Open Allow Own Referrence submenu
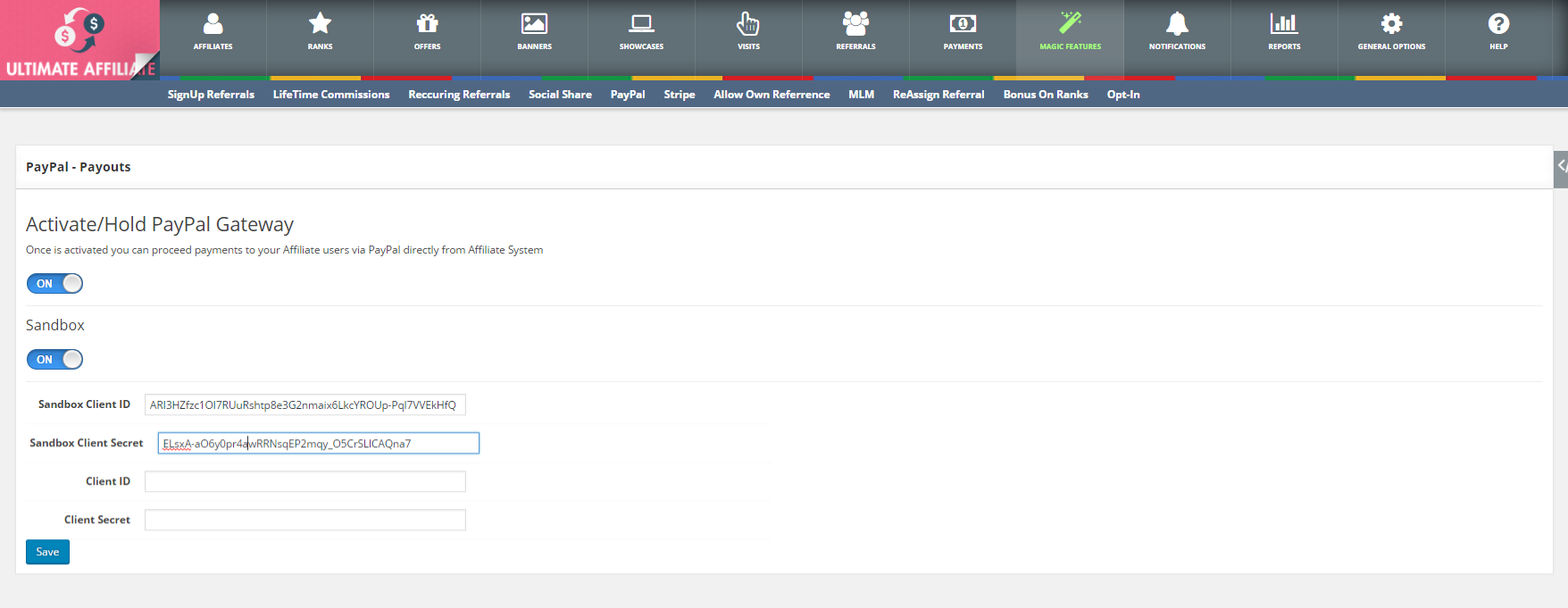The height and width of the screenshot is (608, 1568). 771,95
